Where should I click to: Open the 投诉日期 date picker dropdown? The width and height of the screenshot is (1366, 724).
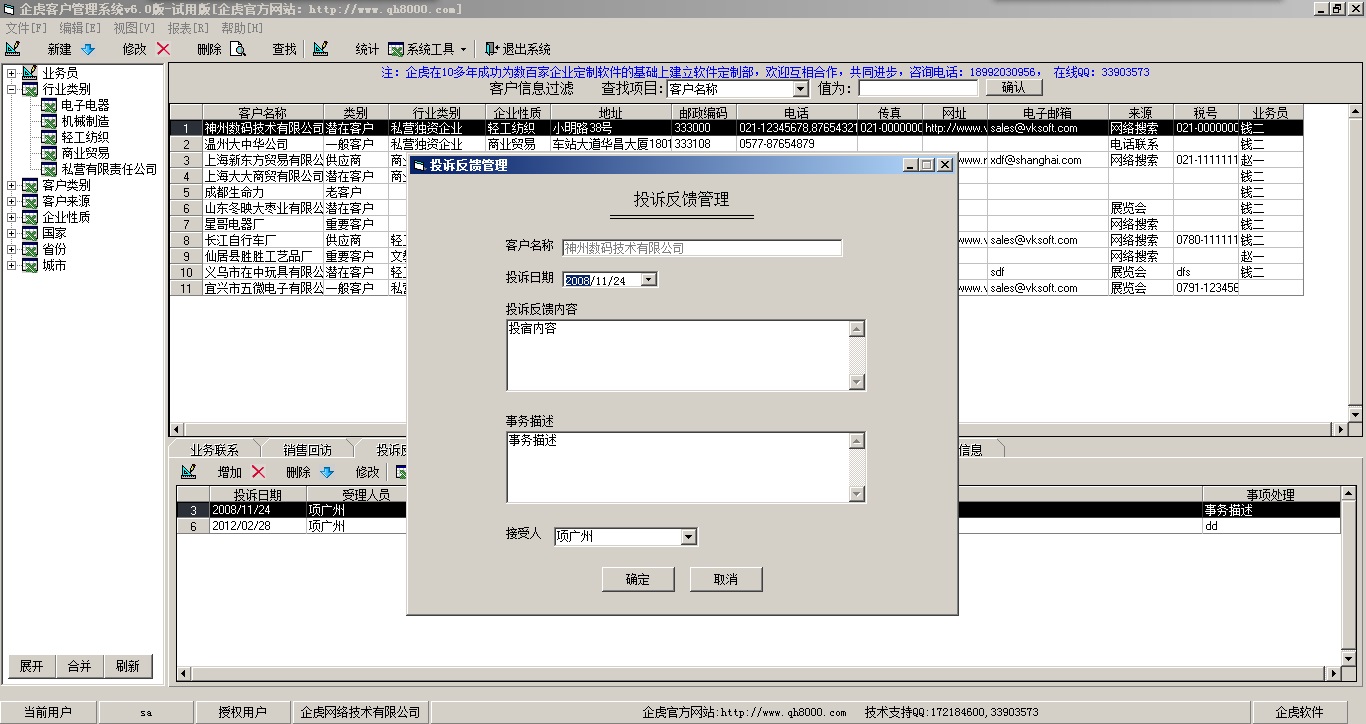(x=648, y=280)
